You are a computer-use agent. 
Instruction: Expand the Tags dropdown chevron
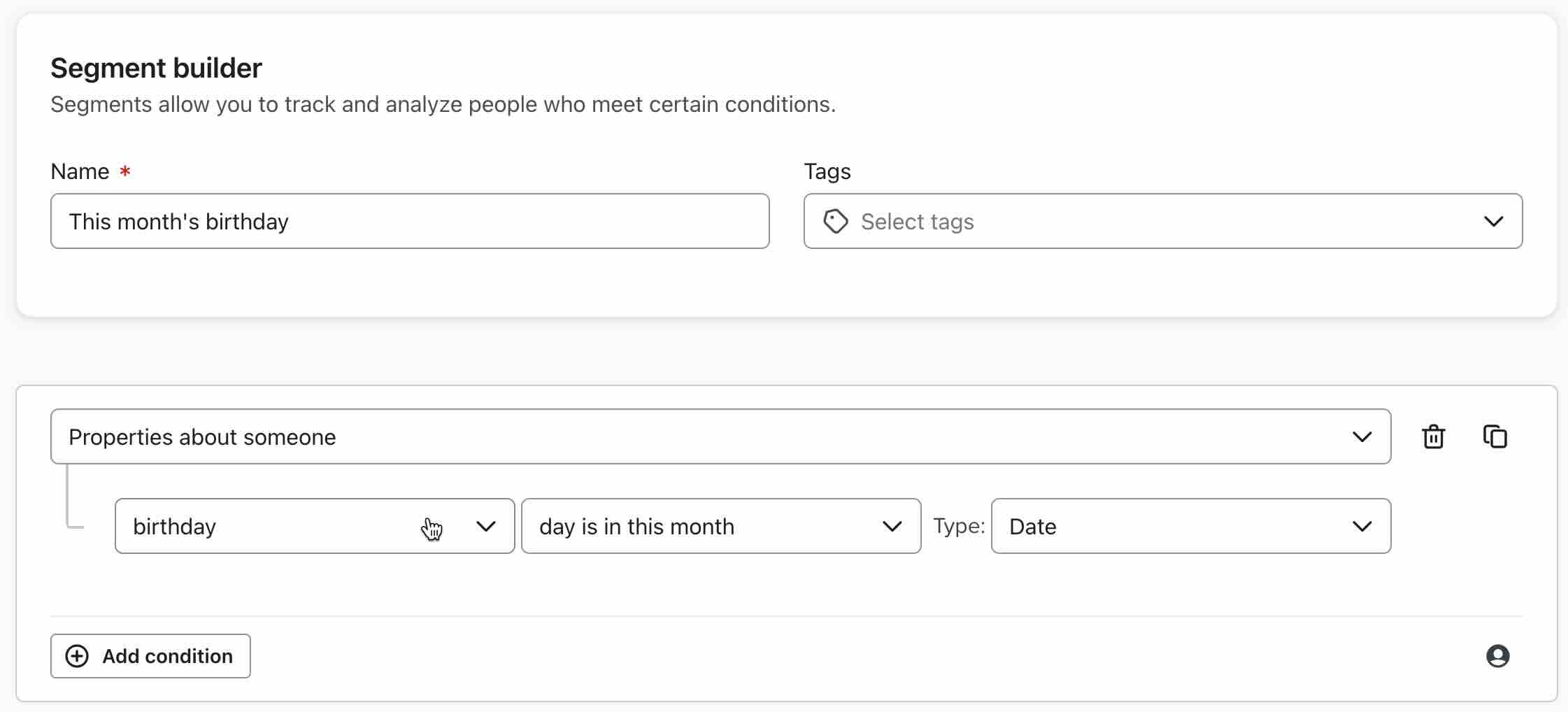tap(1495, 221)
